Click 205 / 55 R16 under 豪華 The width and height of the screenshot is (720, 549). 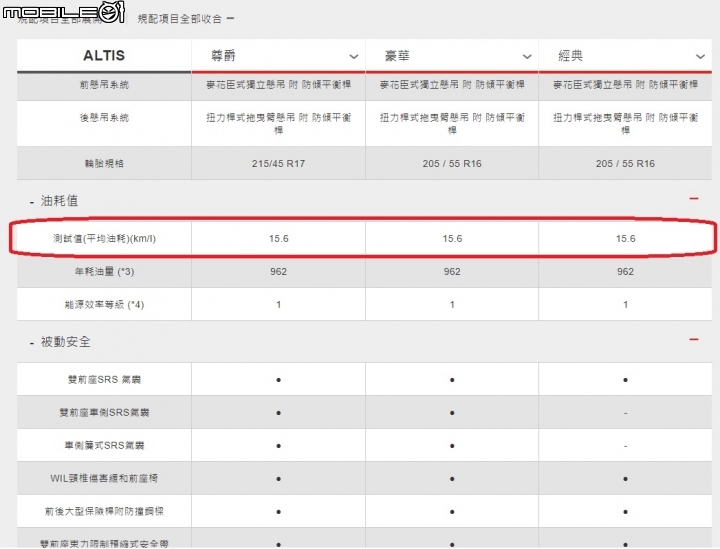[x=452, y=164]
